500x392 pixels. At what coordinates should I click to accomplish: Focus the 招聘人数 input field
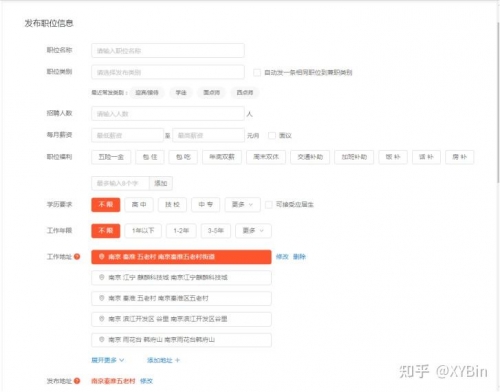click(168, 114)
